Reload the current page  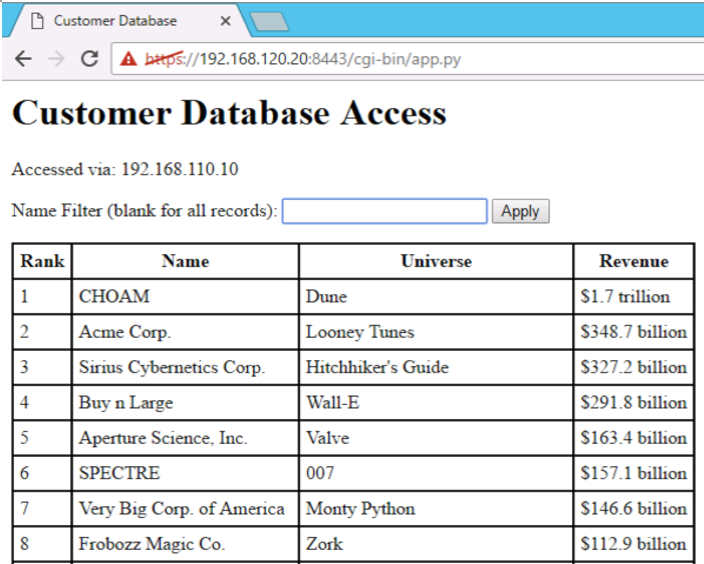tap(89, 59)
